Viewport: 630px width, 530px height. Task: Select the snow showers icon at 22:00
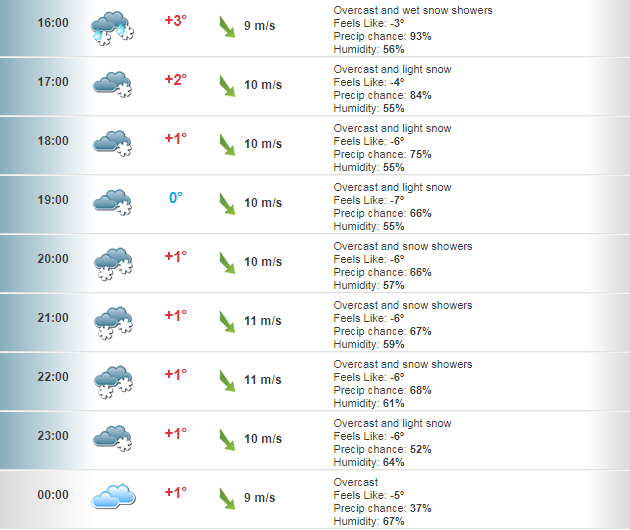pyautogui.click(x=113, y=382)
